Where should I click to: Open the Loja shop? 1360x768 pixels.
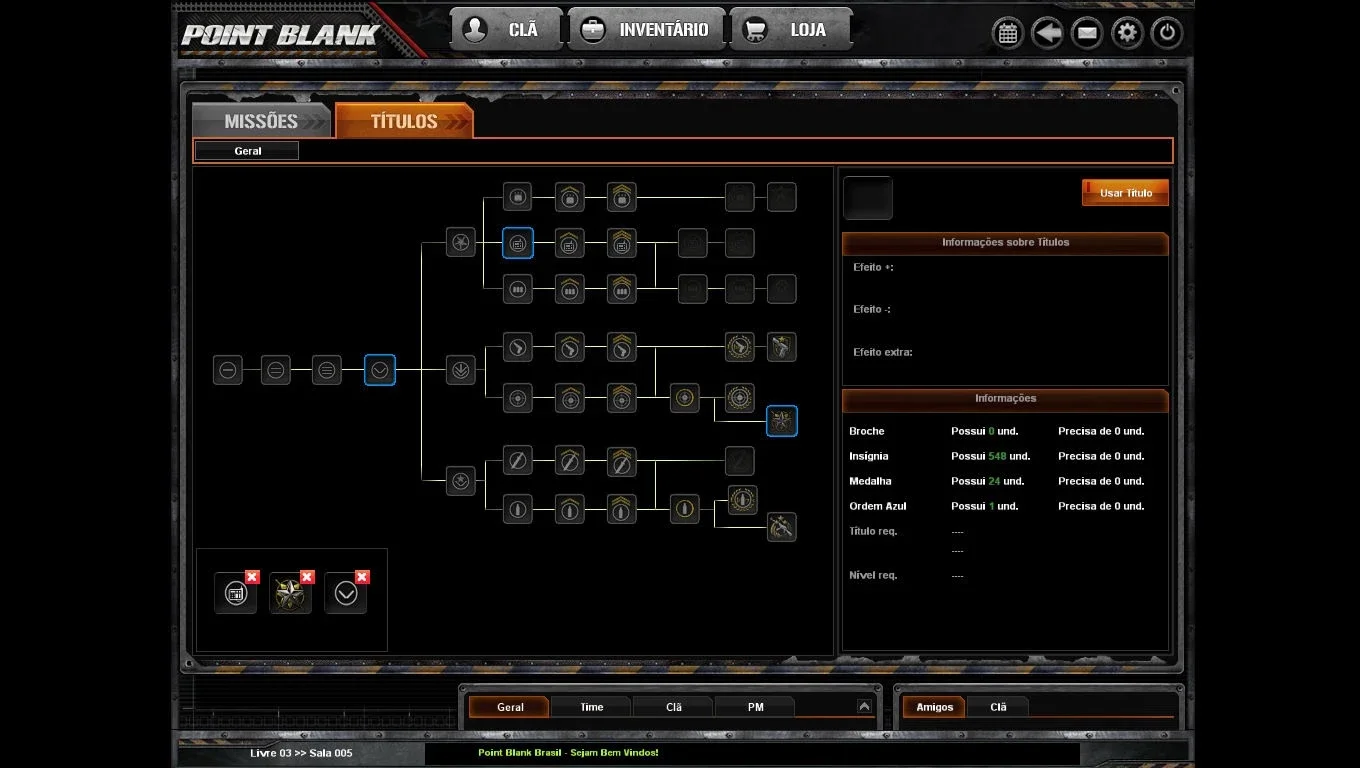791,29
